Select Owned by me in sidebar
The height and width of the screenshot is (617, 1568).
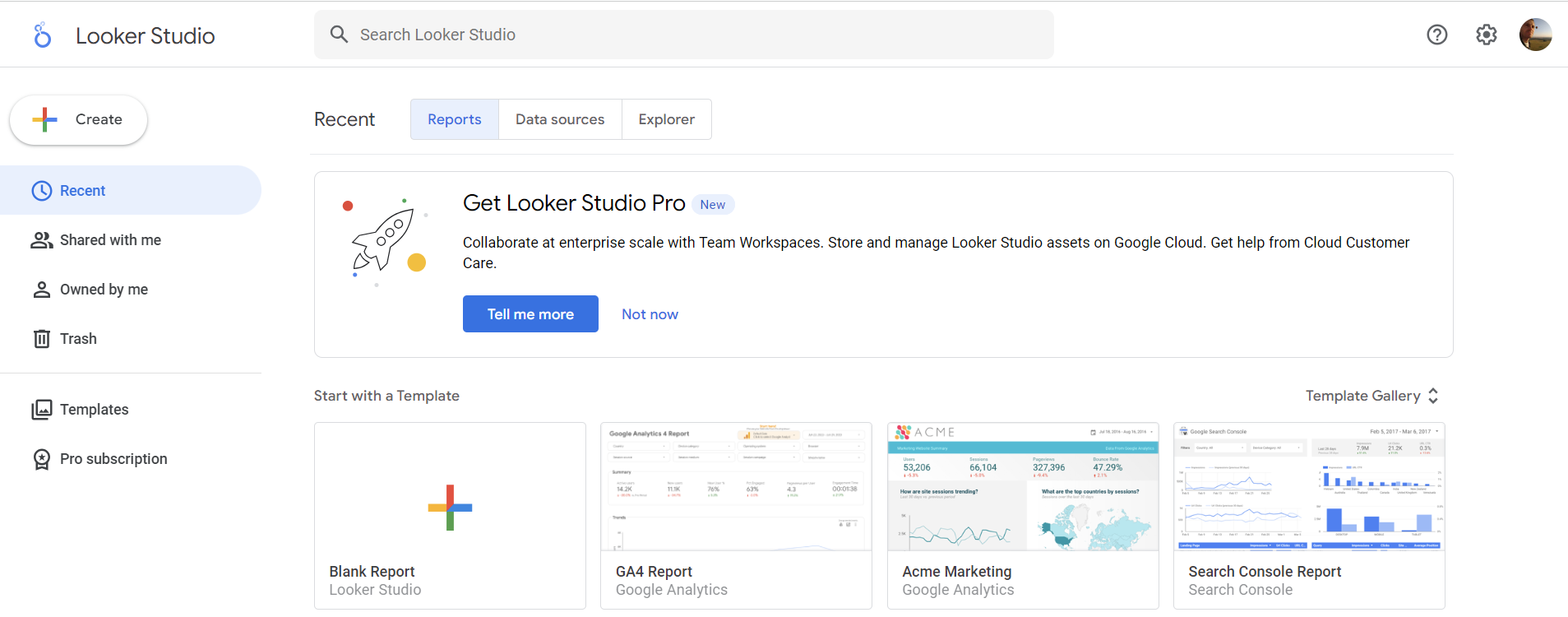(x=131, y=290)
